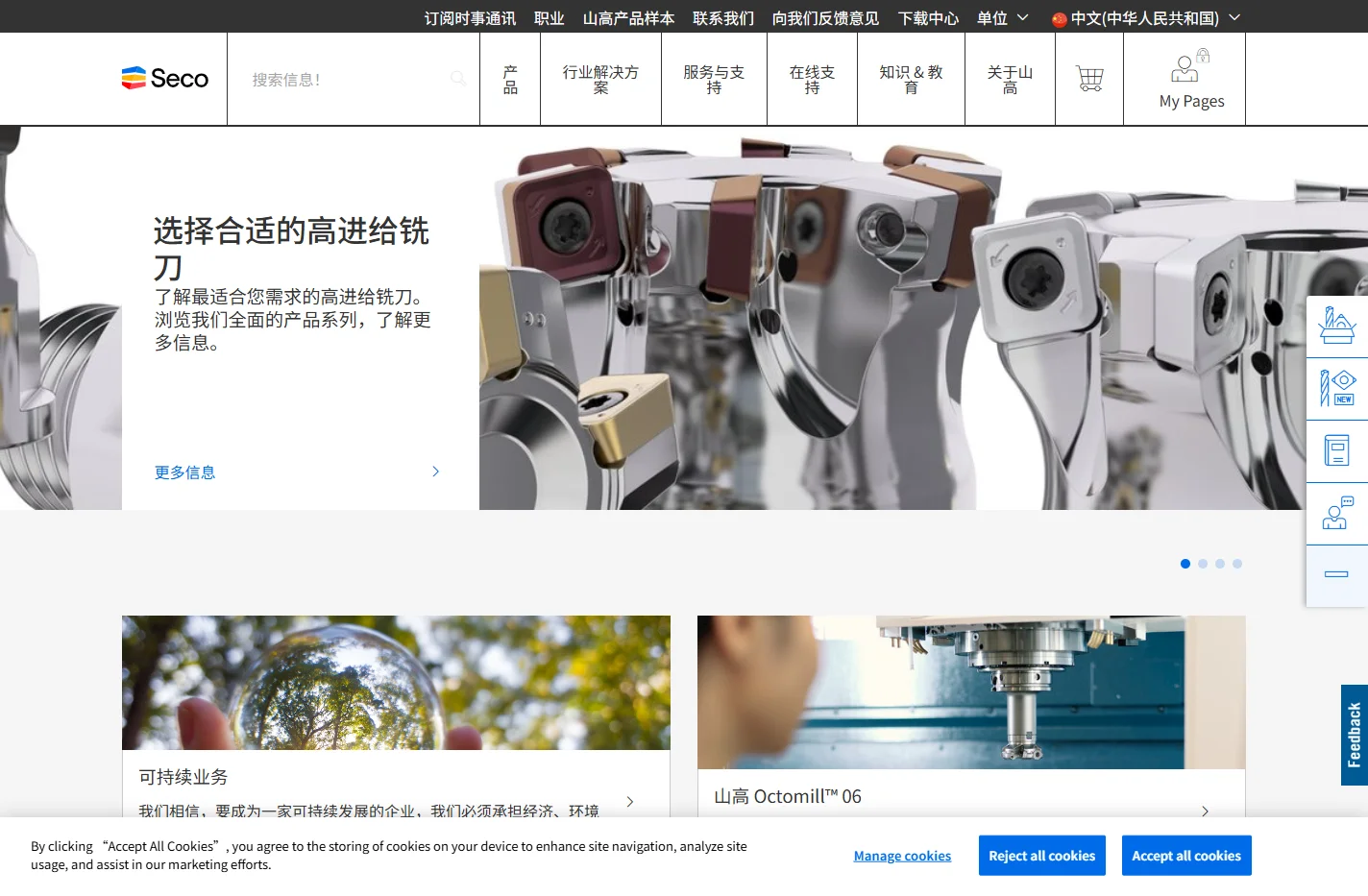Click 向我们反馈意见 link
This screenshot has width=1368, height=896.
[x=825, y=18]
